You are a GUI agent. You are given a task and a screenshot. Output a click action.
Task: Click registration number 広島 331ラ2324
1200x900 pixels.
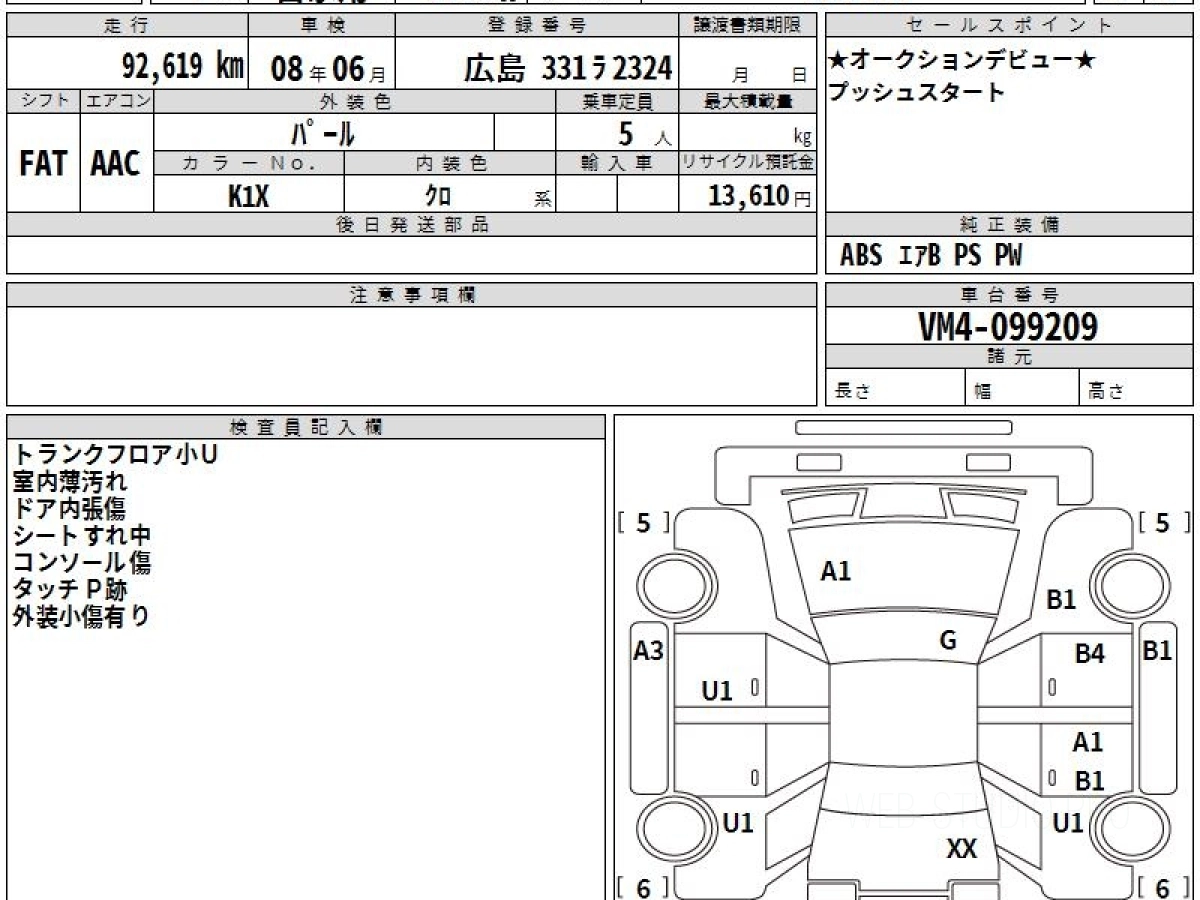567,67
